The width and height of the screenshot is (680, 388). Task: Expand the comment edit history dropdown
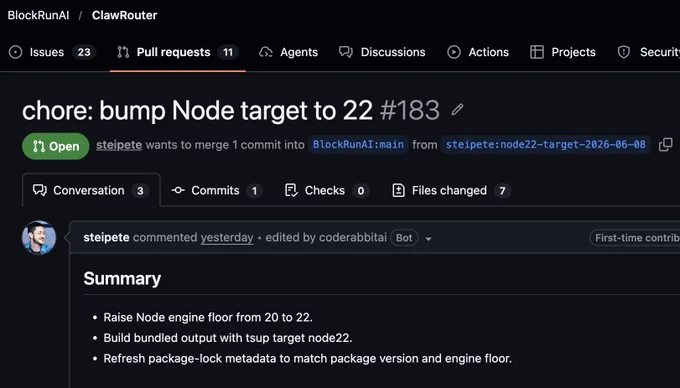click(x=428, y=238)
